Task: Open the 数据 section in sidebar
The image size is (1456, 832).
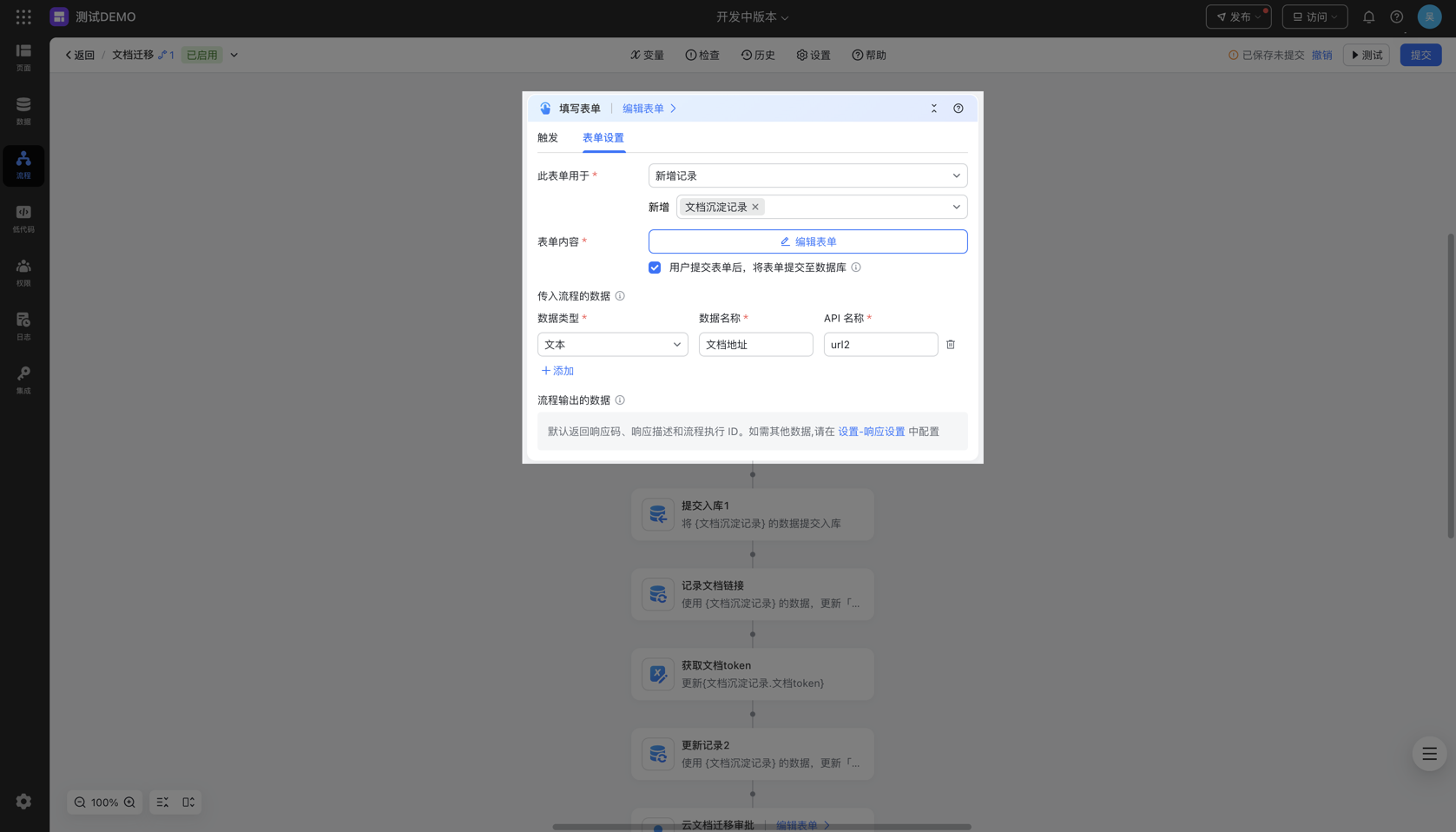Action: tap(23, 111)
